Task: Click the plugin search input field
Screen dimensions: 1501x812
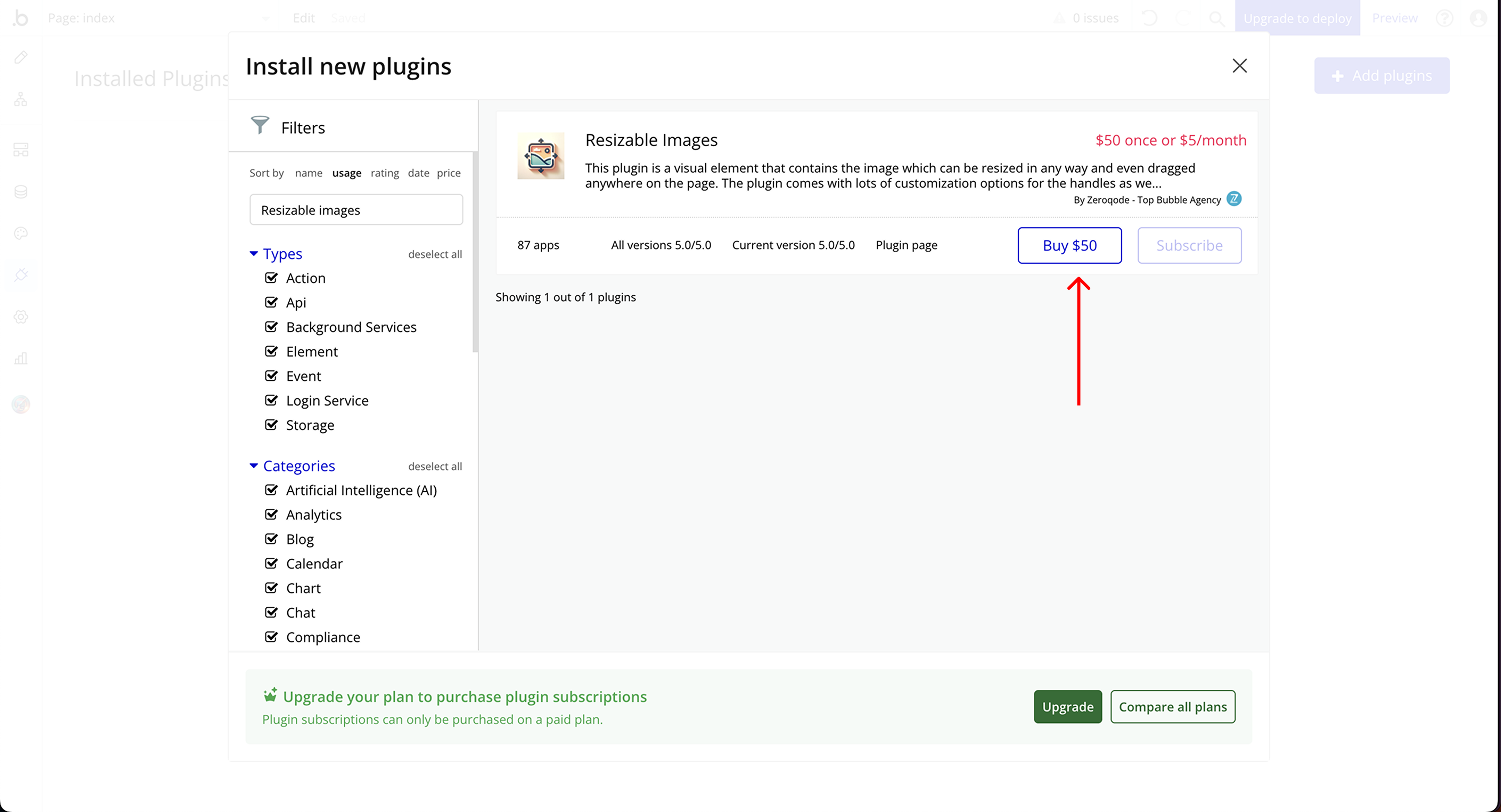Action: tap(356, 210)
